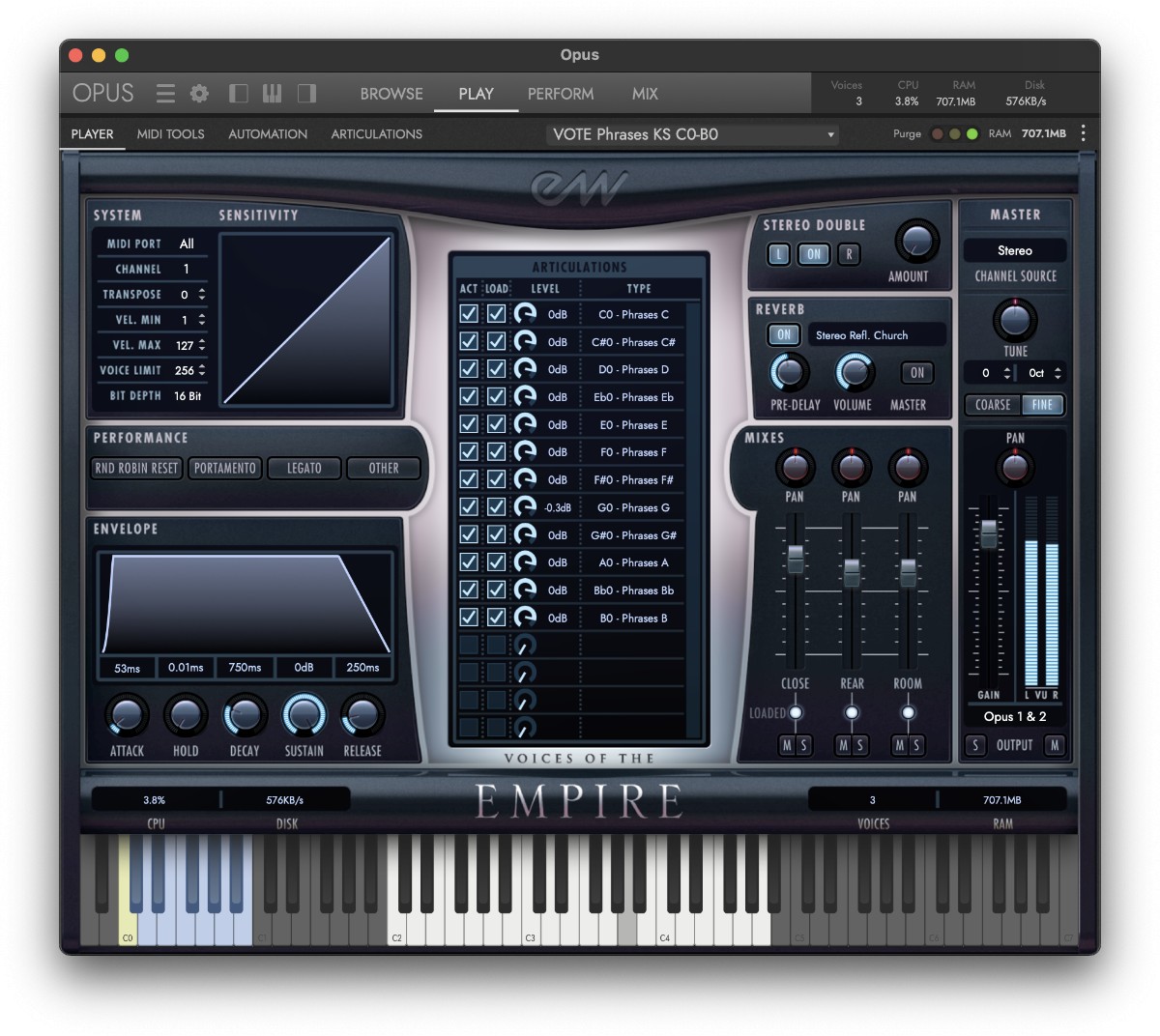Open the MIDI TOOLS tab
1160x1036 pixels.
(170, 134)
